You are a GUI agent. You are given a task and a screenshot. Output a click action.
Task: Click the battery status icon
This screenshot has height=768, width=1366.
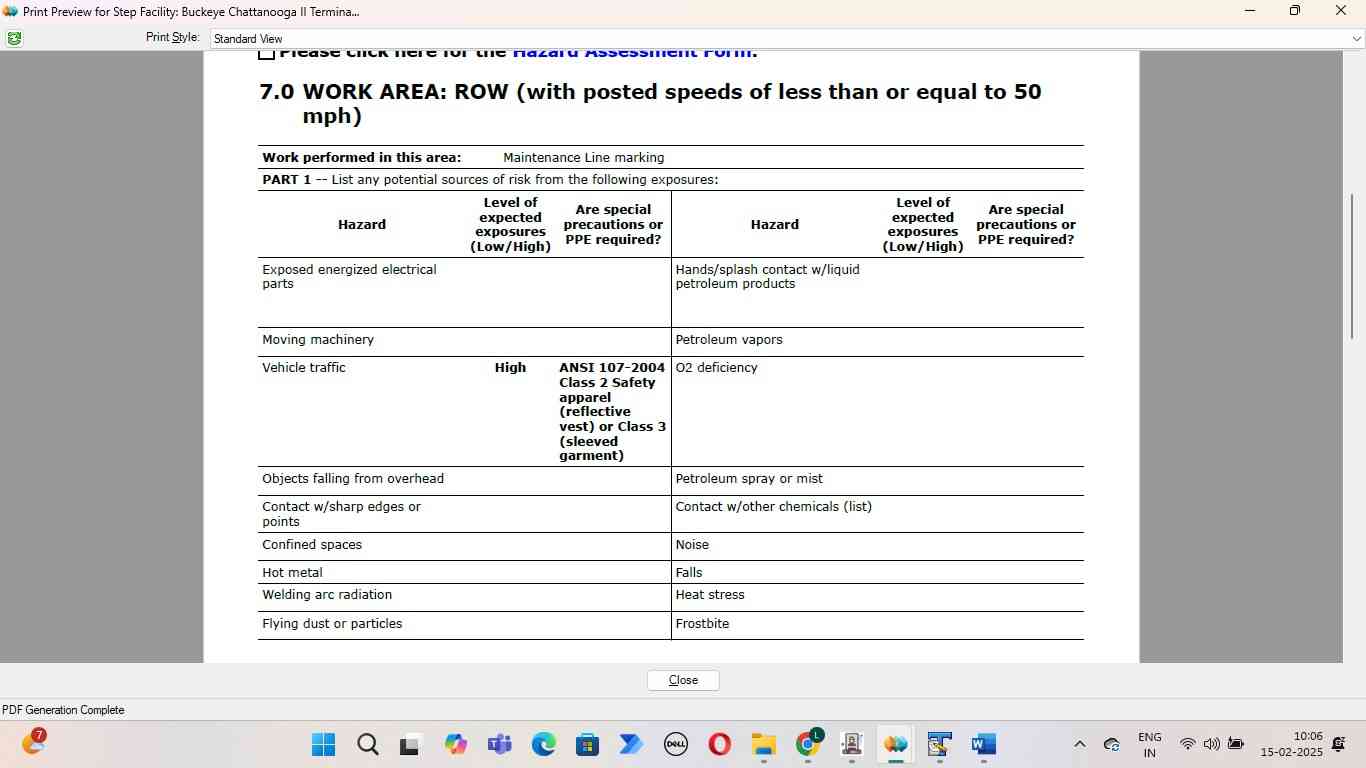point(1235,744)
